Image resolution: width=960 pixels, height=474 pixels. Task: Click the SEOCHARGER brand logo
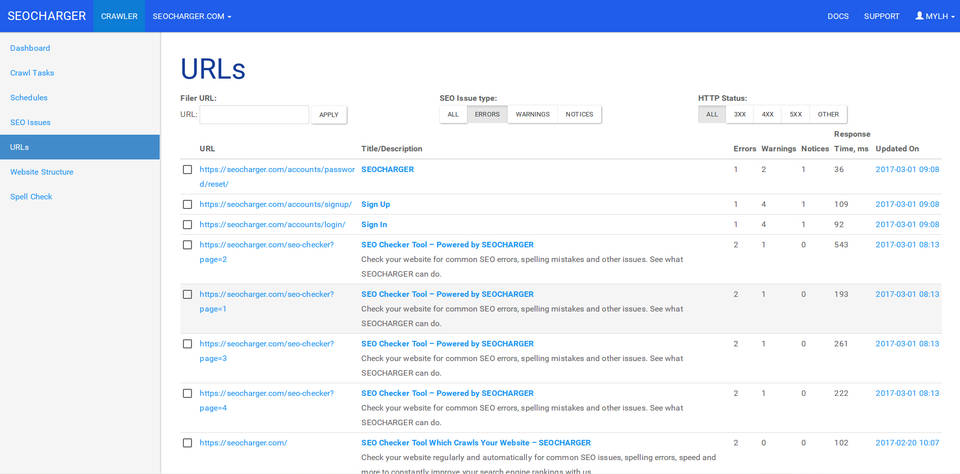pyautogui.click(x=46, y=16)
